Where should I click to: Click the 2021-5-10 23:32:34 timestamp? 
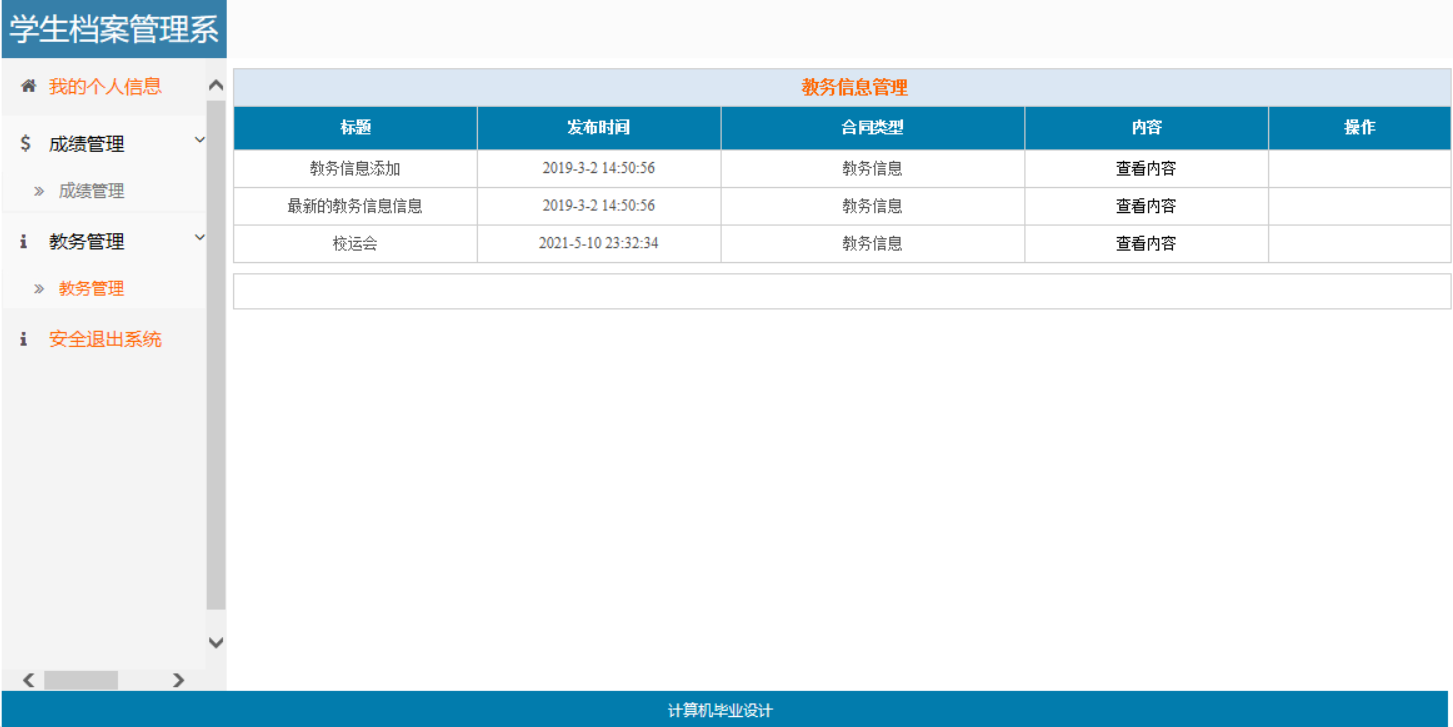tap(599, 243)
